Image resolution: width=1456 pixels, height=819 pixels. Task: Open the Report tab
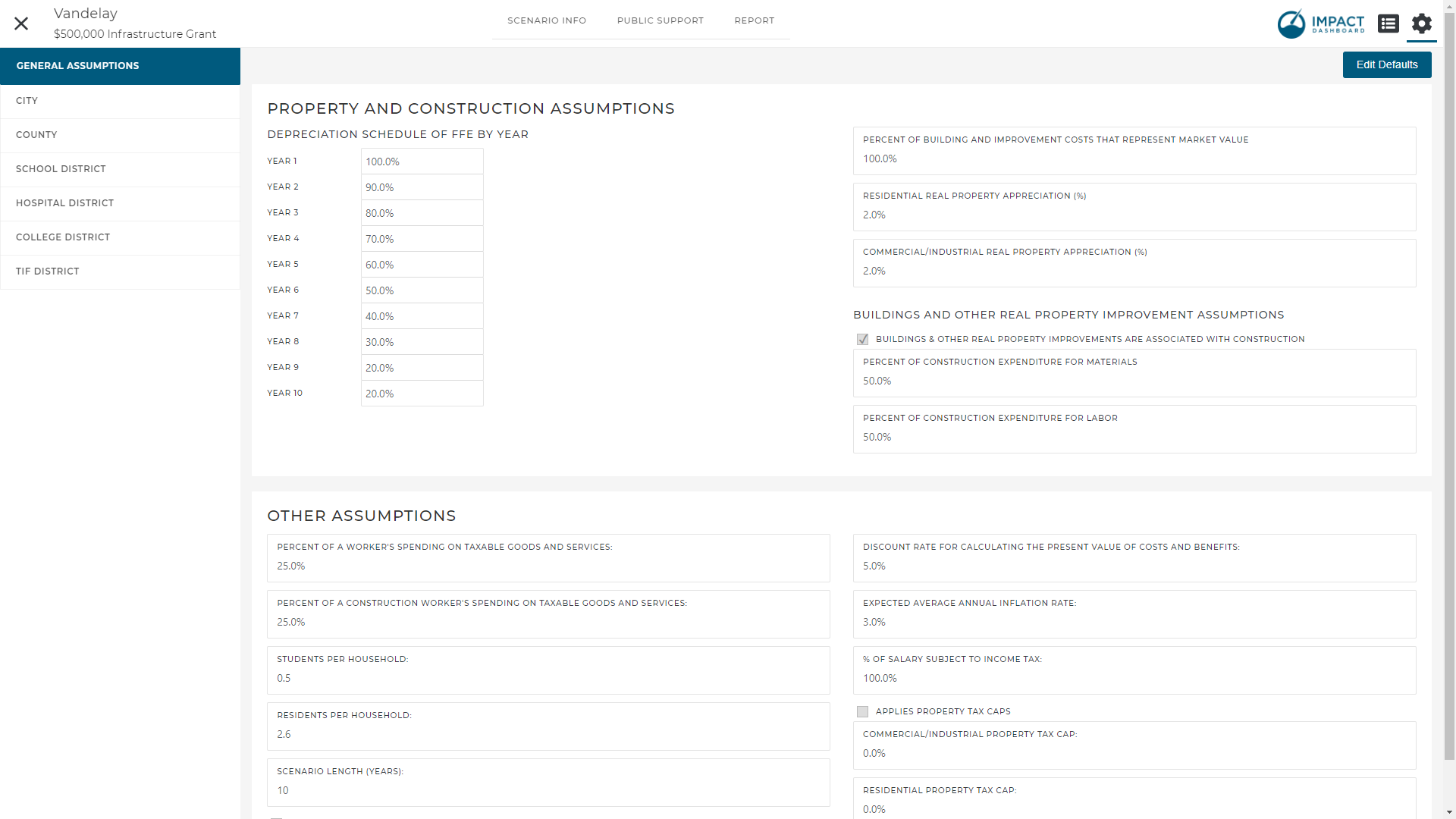pos(755,20)
